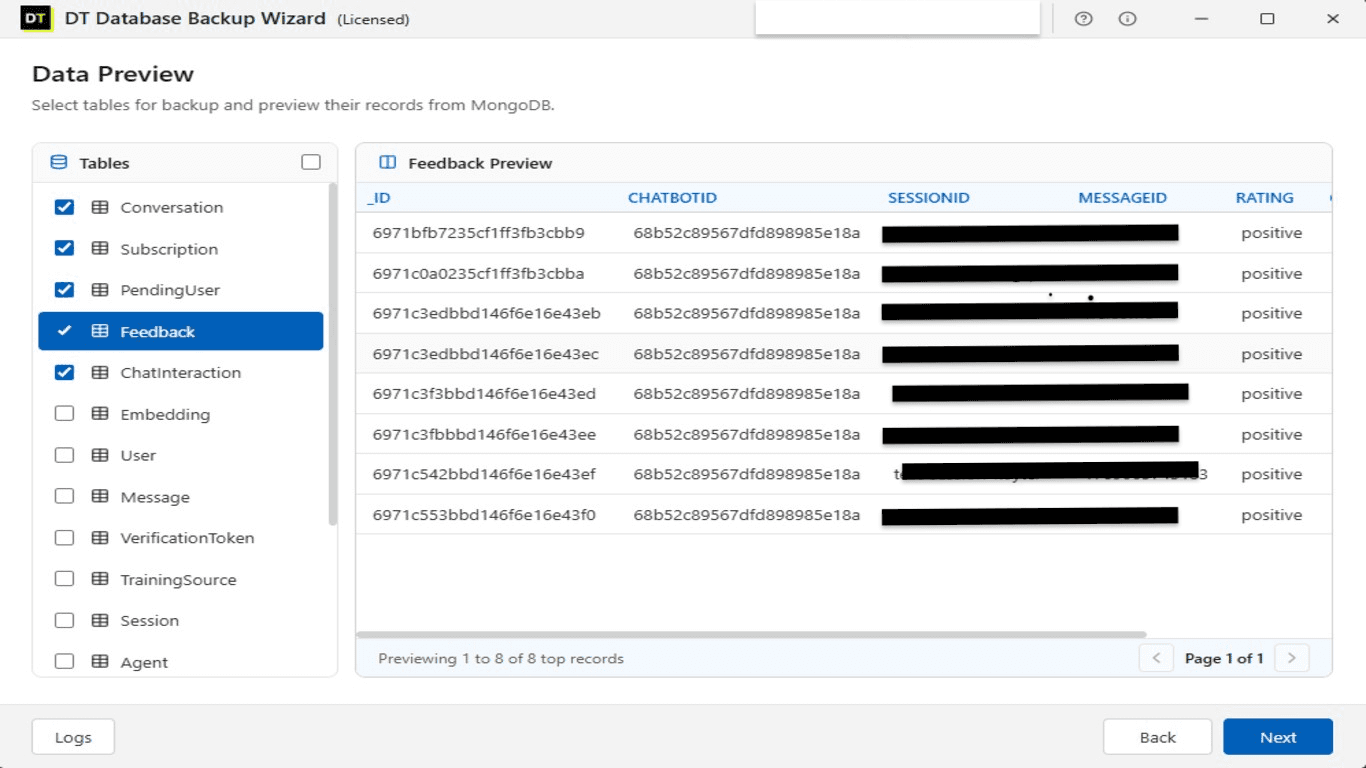Enable the Embedding table checkbox

point(64,414)
